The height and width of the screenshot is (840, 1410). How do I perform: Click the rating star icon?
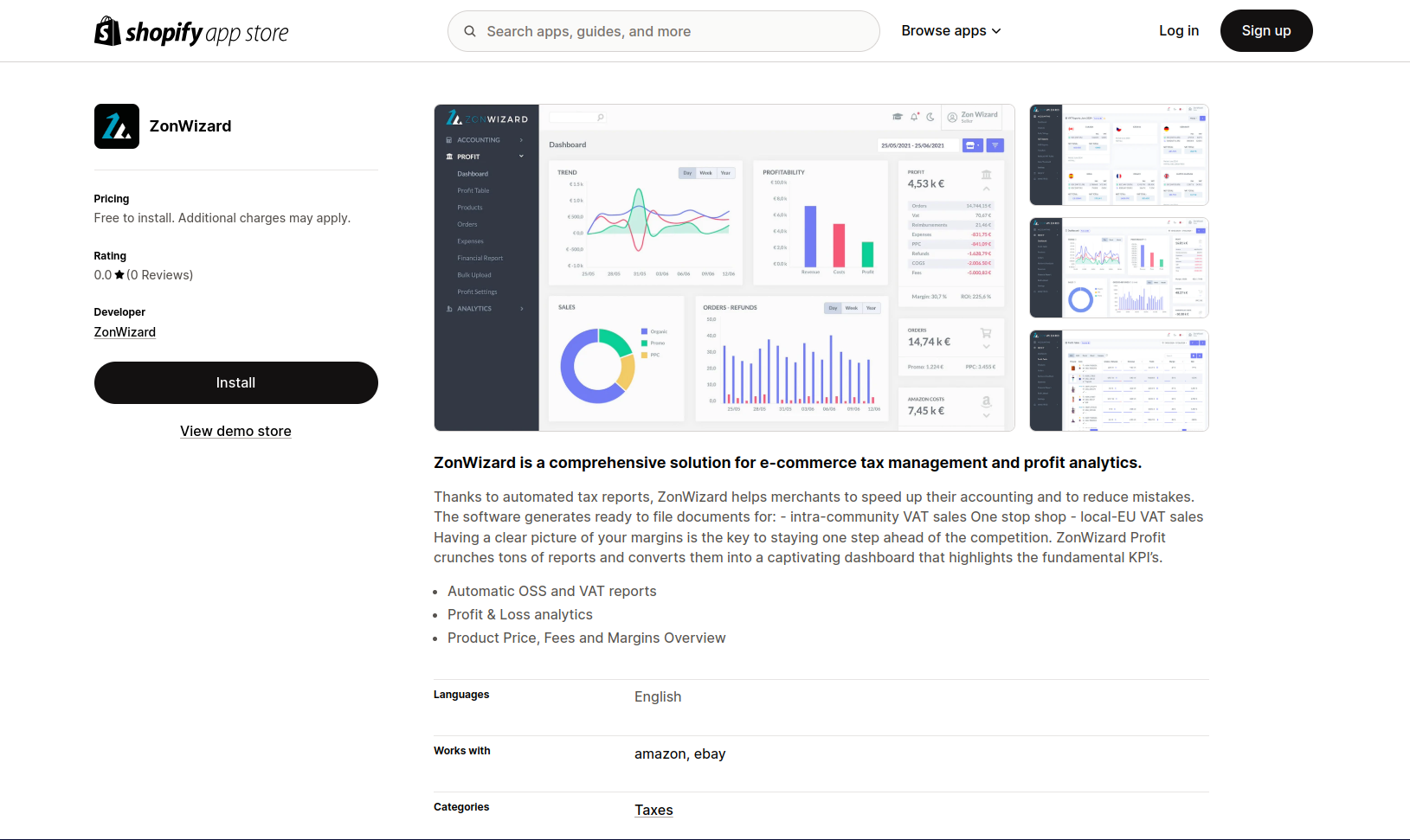pyautogui.click(x=119, y=275)
